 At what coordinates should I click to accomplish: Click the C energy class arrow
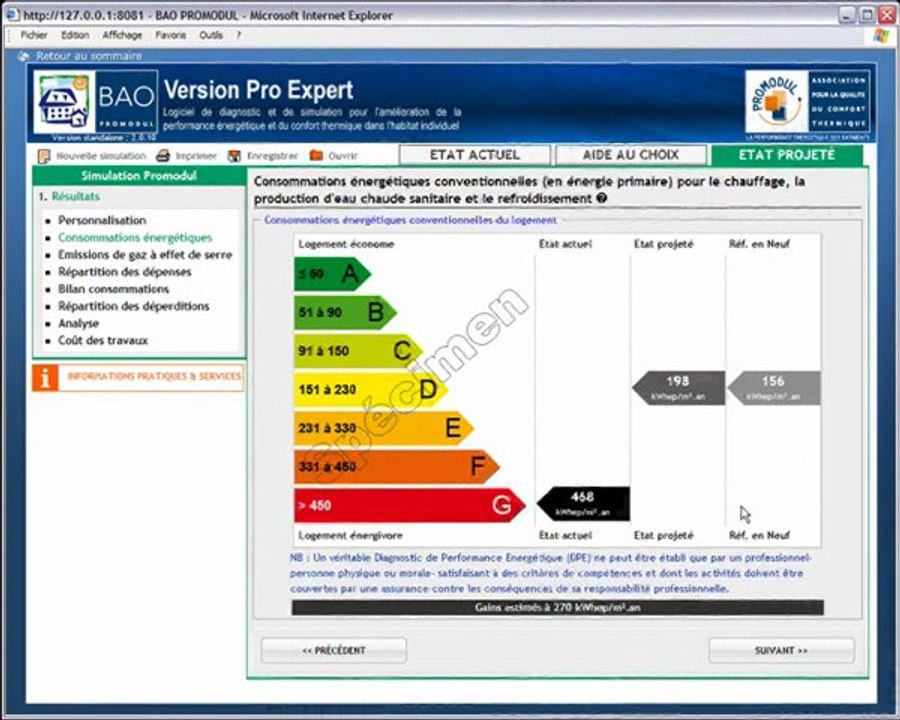pos(358,351)
